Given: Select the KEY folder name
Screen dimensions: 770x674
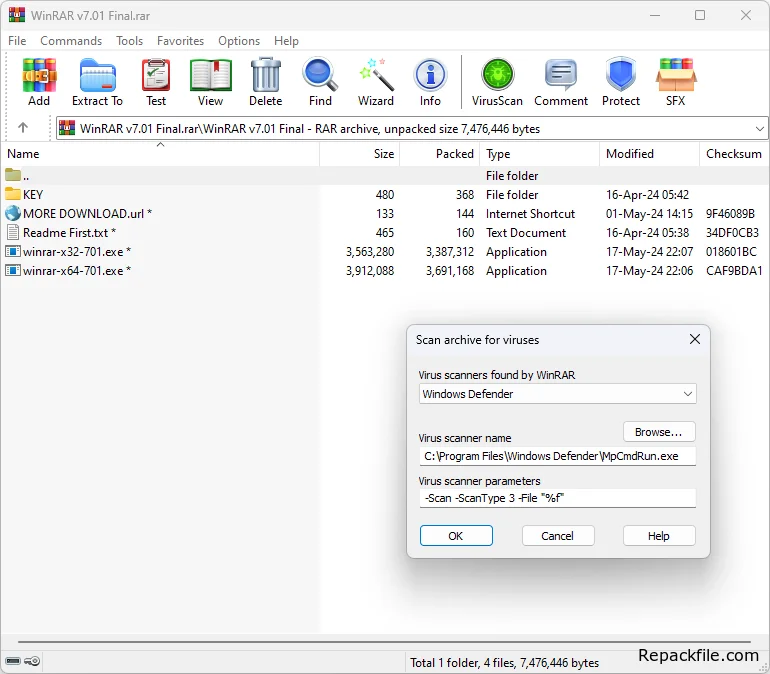Looking at the screenshot, I should [x=33, y=194].
